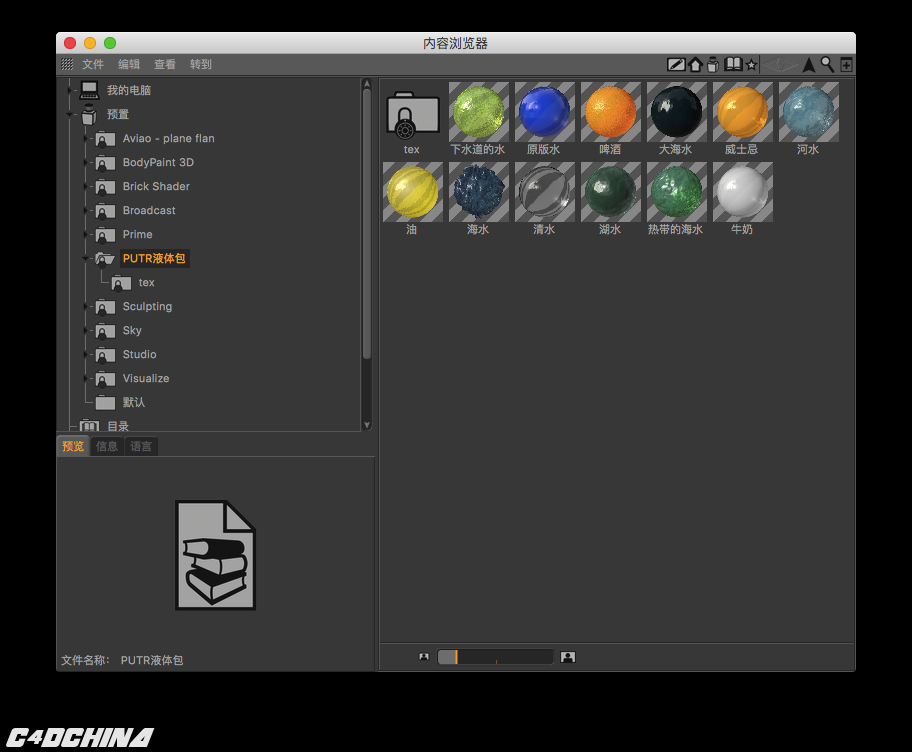The width and height of the screenshot is (912, 752).
Task: Open presets jar icon in toolbar
Action: (713, 65)
